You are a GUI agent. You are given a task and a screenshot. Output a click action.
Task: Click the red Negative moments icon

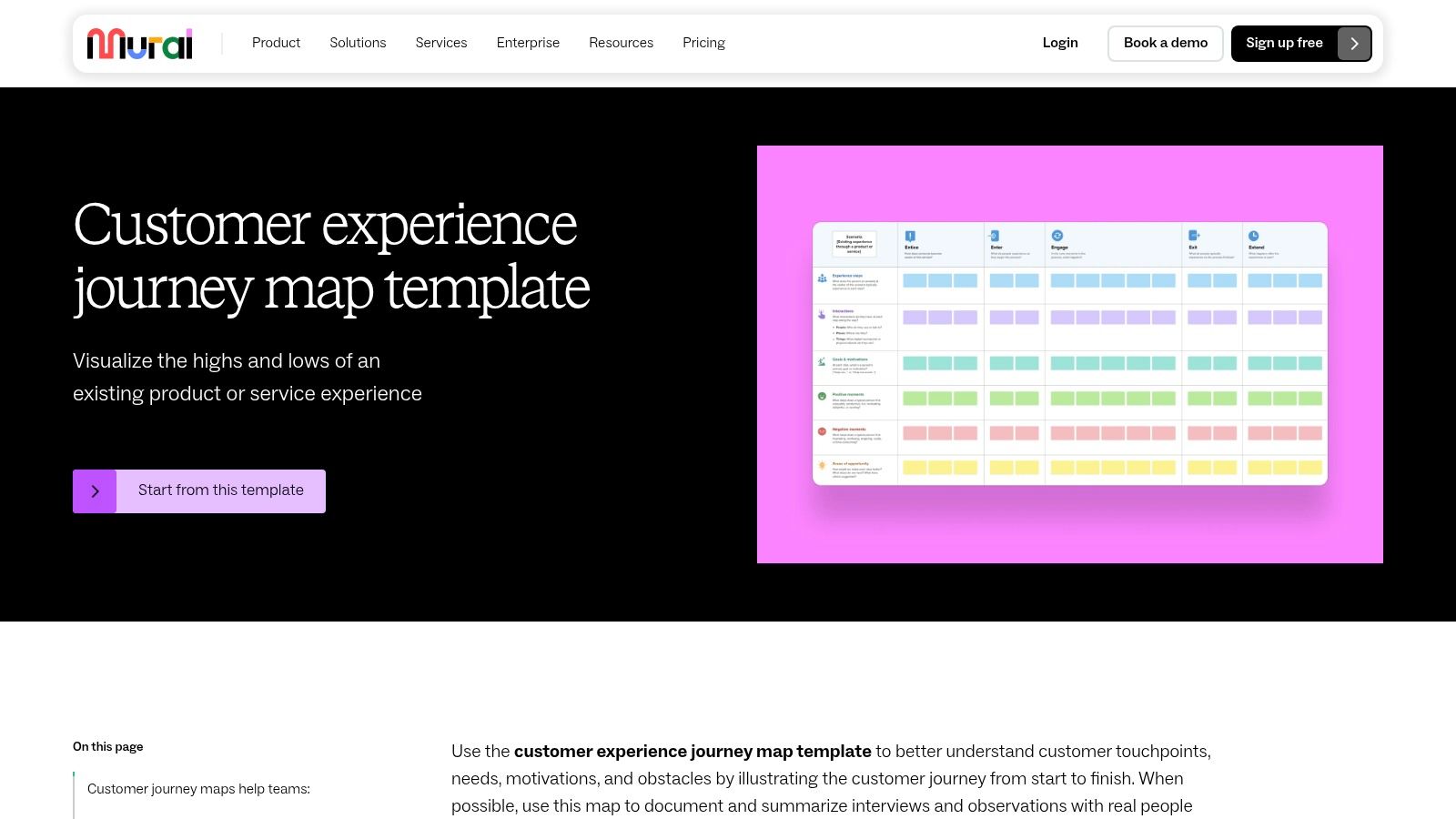(821, 429)
